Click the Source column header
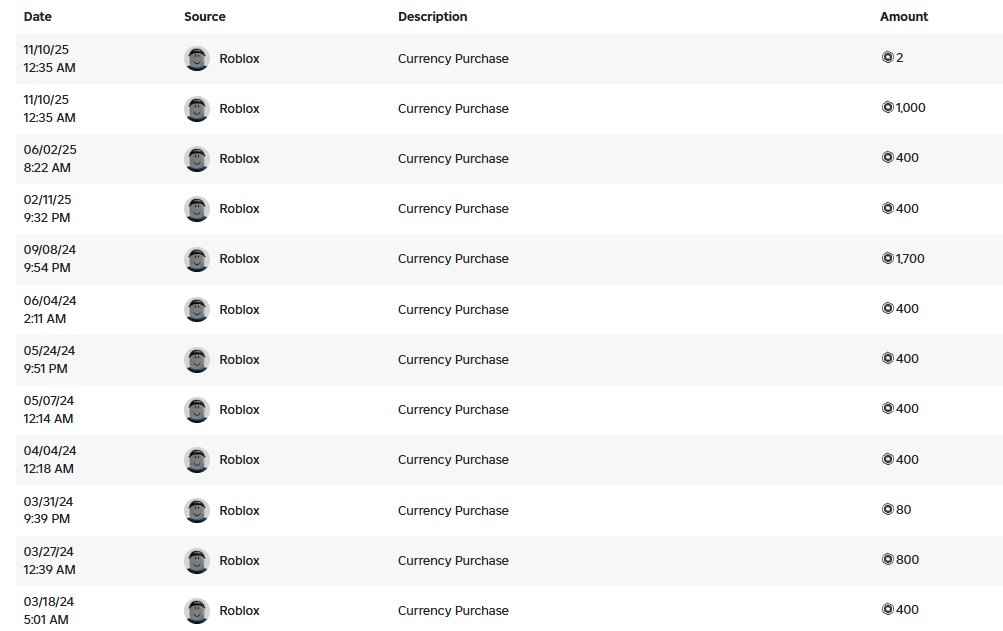 (x=205, y=17)
